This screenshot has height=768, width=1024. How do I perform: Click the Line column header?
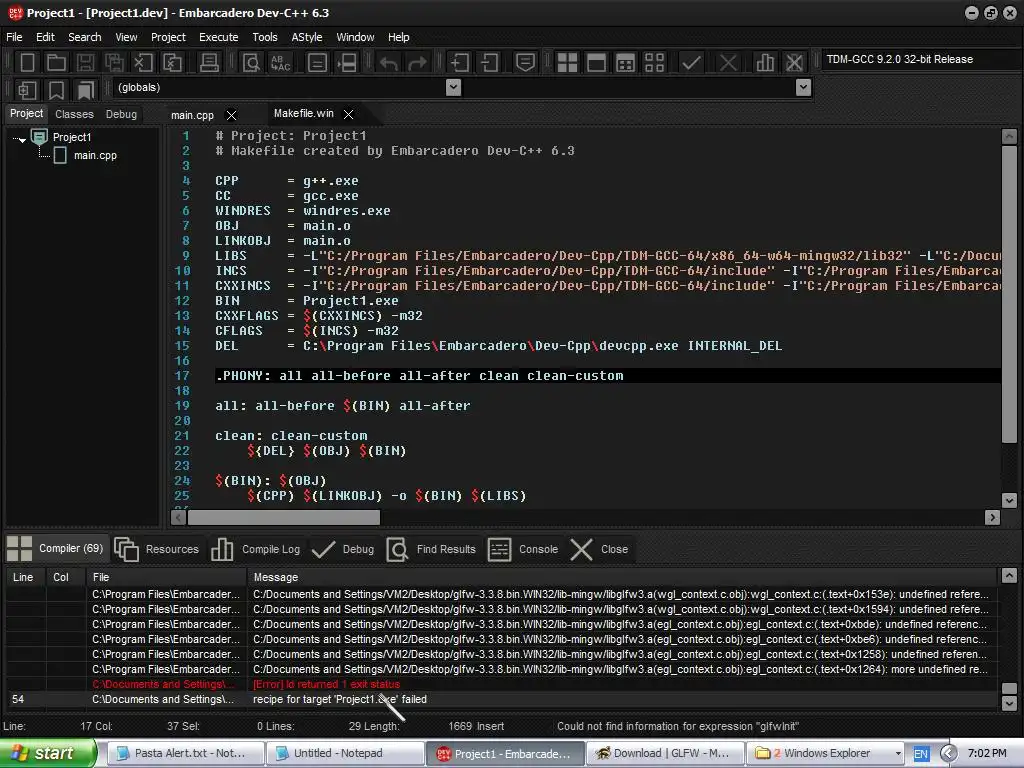[25, 577]
